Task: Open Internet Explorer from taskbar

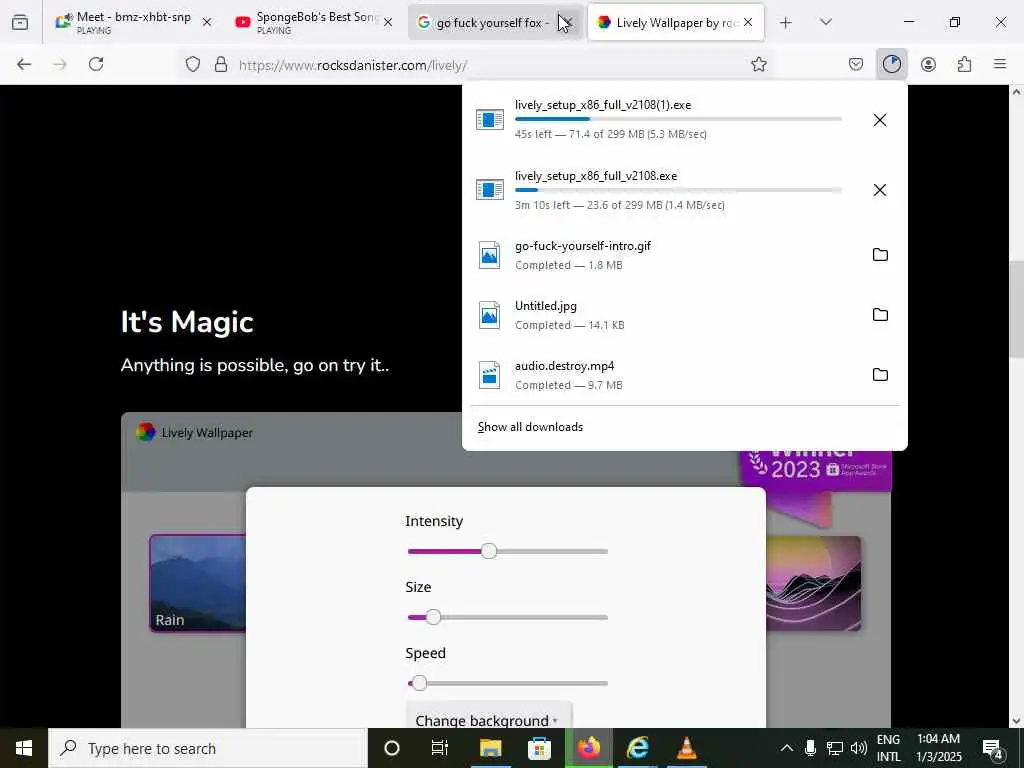Action: 637,748
